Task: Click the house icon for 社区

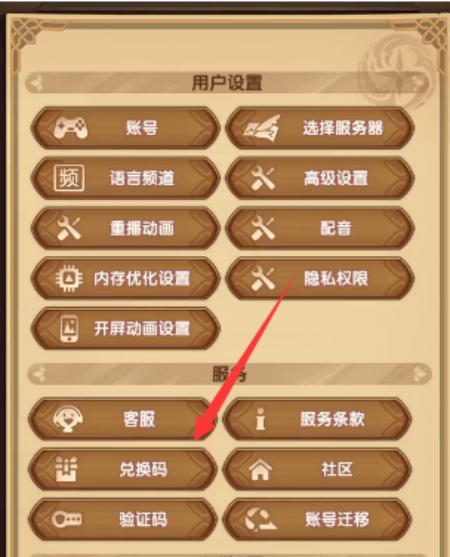Action: (260, 469)
